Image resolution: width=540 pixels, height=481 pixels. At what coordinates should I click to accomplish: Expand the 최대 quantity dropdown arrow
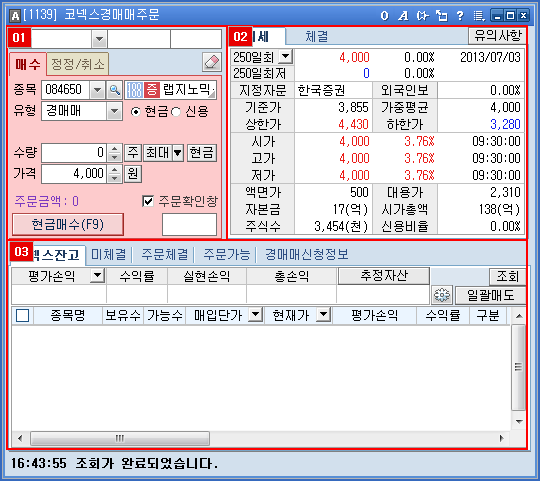click(x=178, y=153)
